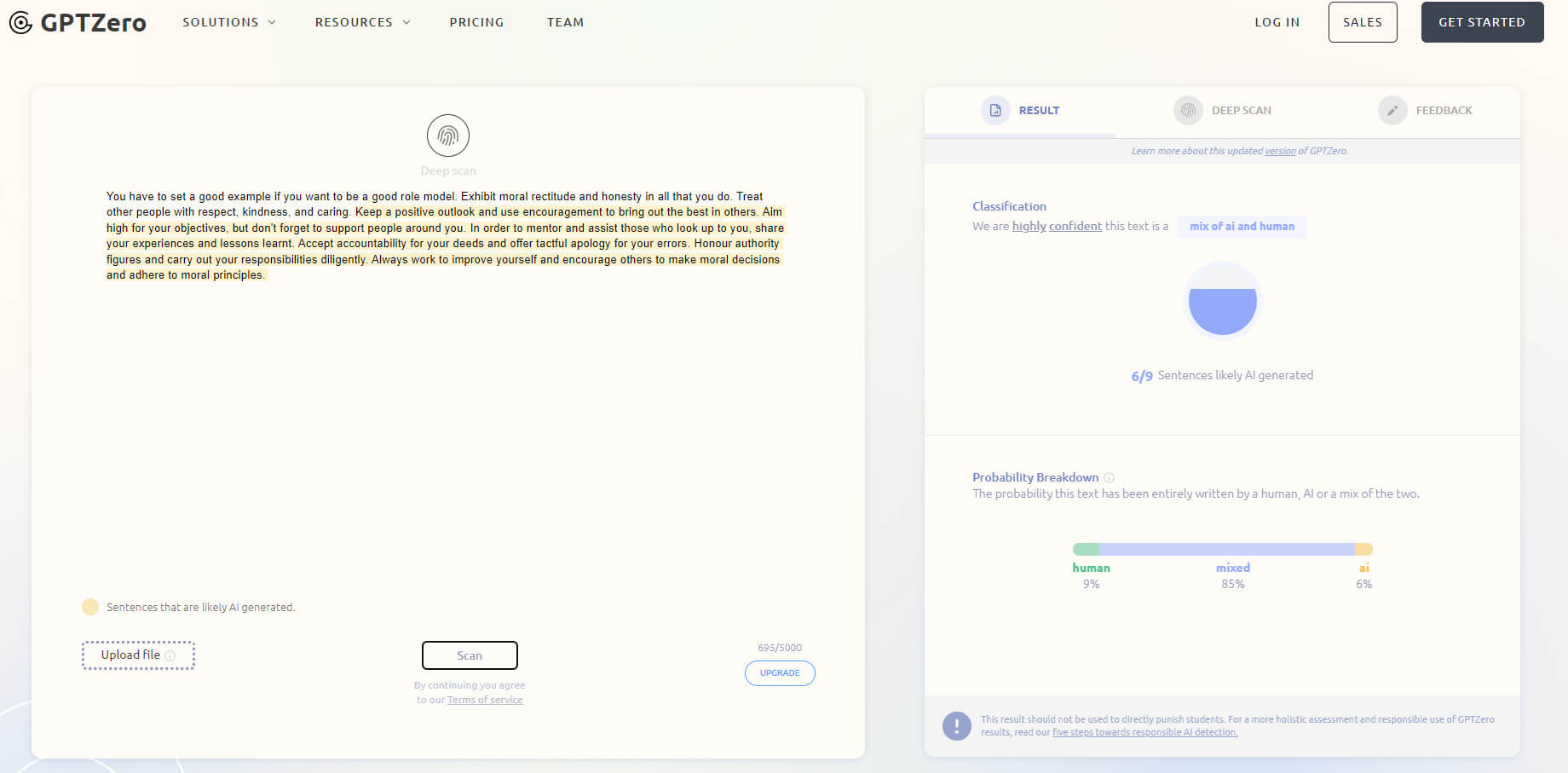Switch to the Deep Scan tab
Image resolution: width=1568 pixels, height=773 pixels.
(1241, 111)
